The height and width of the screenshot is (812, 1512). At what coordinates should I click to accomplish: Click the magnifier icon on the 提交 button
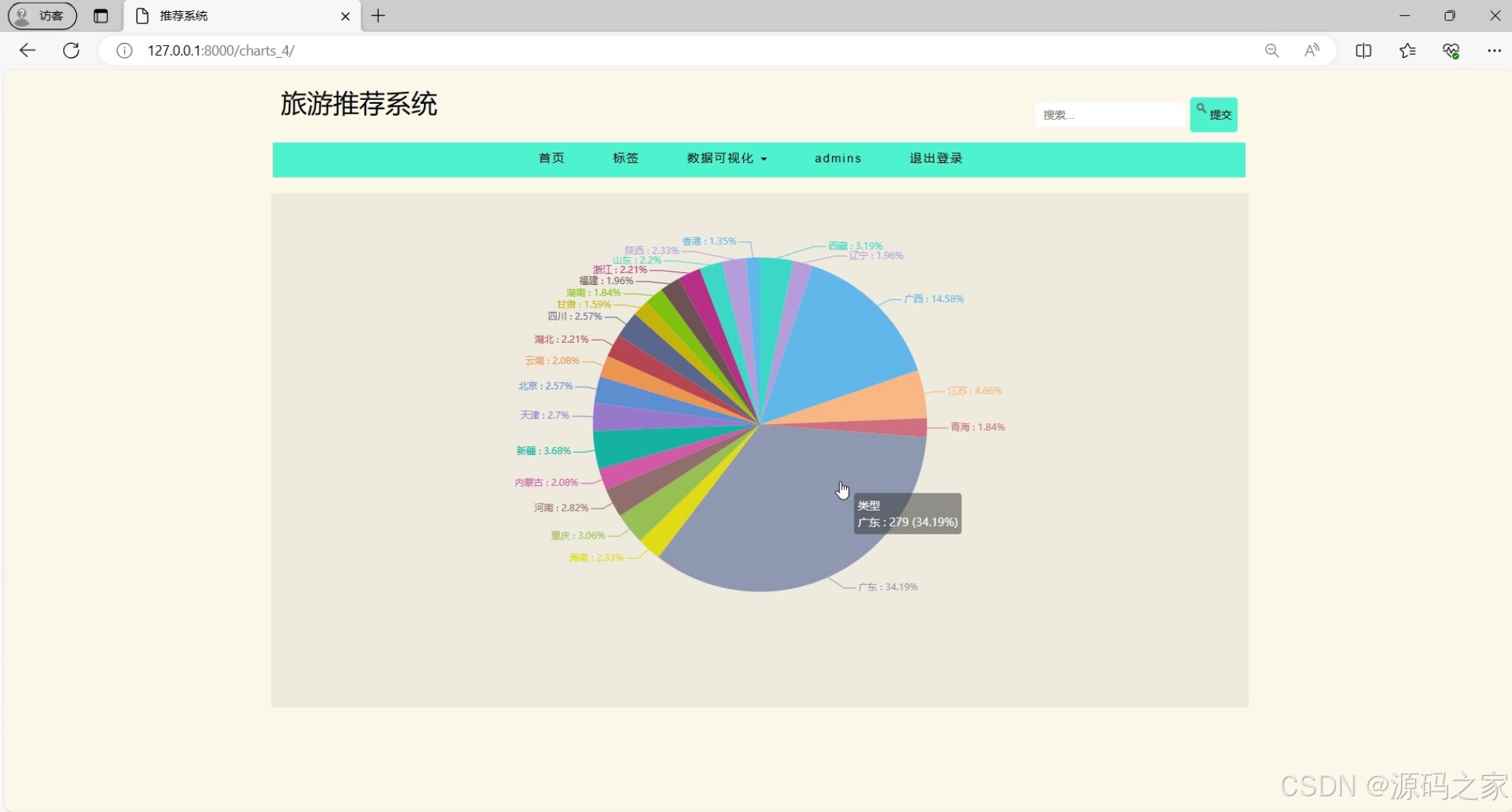pos(1202,108)
